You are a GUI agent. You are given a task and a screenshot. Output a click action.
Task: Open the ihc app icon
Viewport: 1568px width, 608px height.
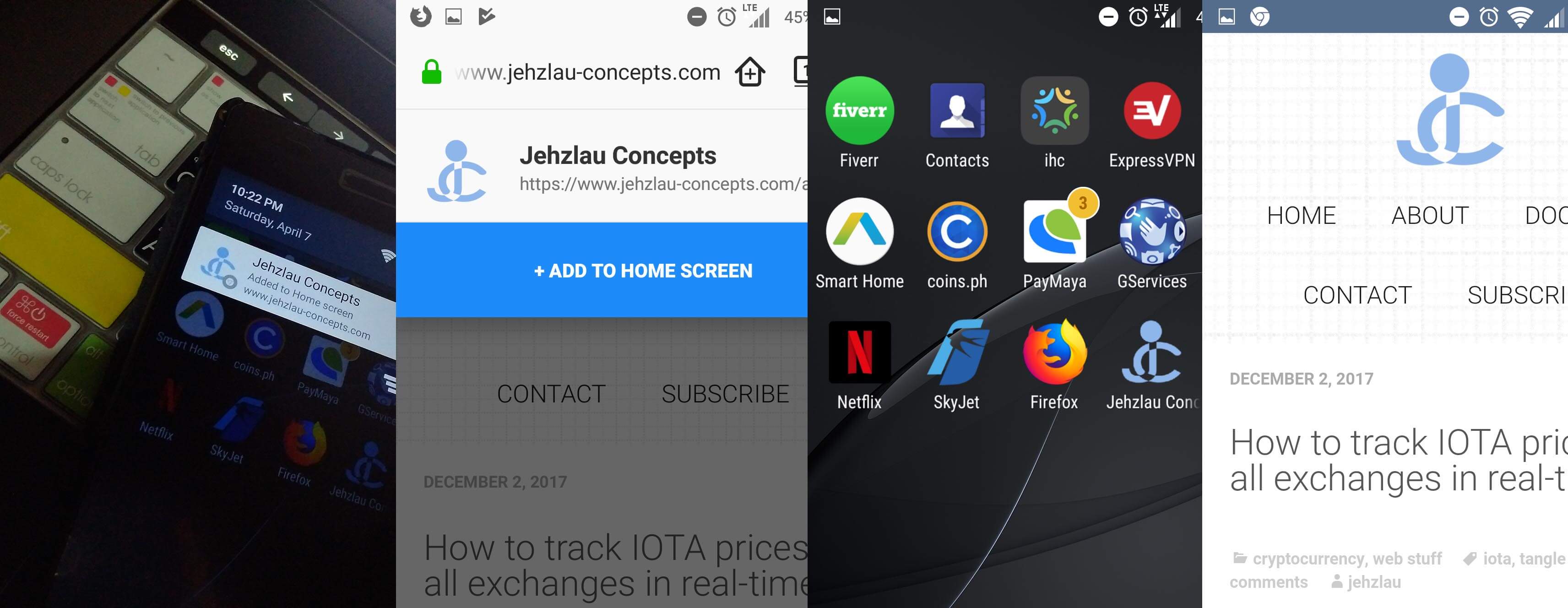(x=1054, y=110)
